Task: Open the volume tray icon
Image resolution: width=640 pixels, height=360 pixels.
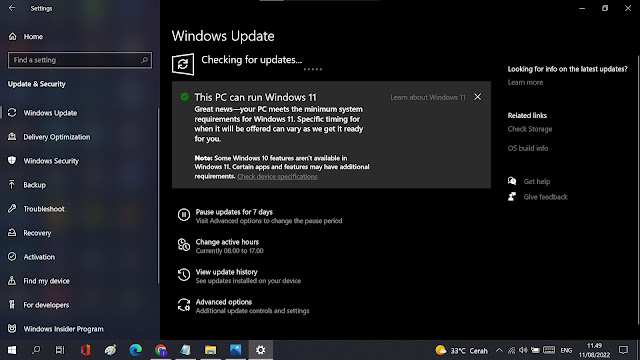Action: (523, 350)
